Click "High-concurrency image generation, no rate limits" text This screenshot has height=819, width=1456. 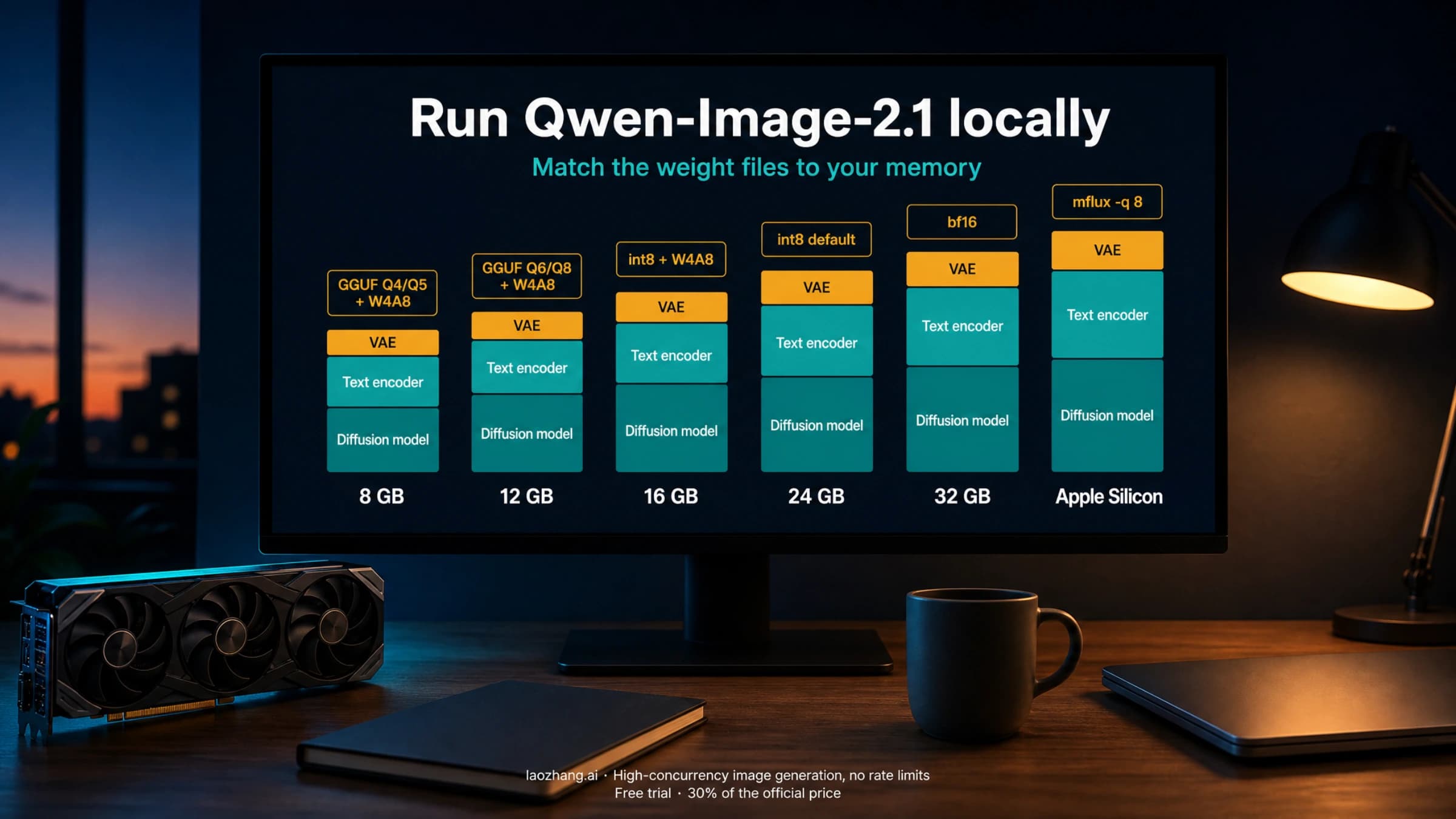point(771,775)
